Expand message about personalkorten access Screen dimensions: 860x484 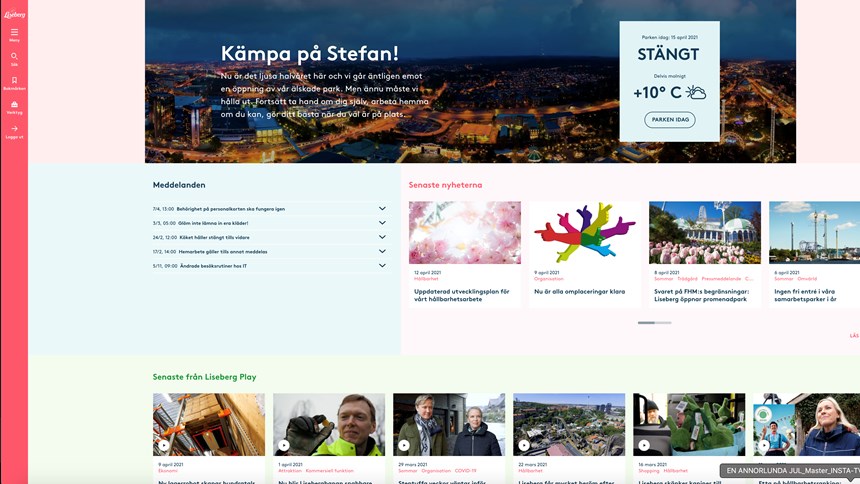(x=382, y=209)
